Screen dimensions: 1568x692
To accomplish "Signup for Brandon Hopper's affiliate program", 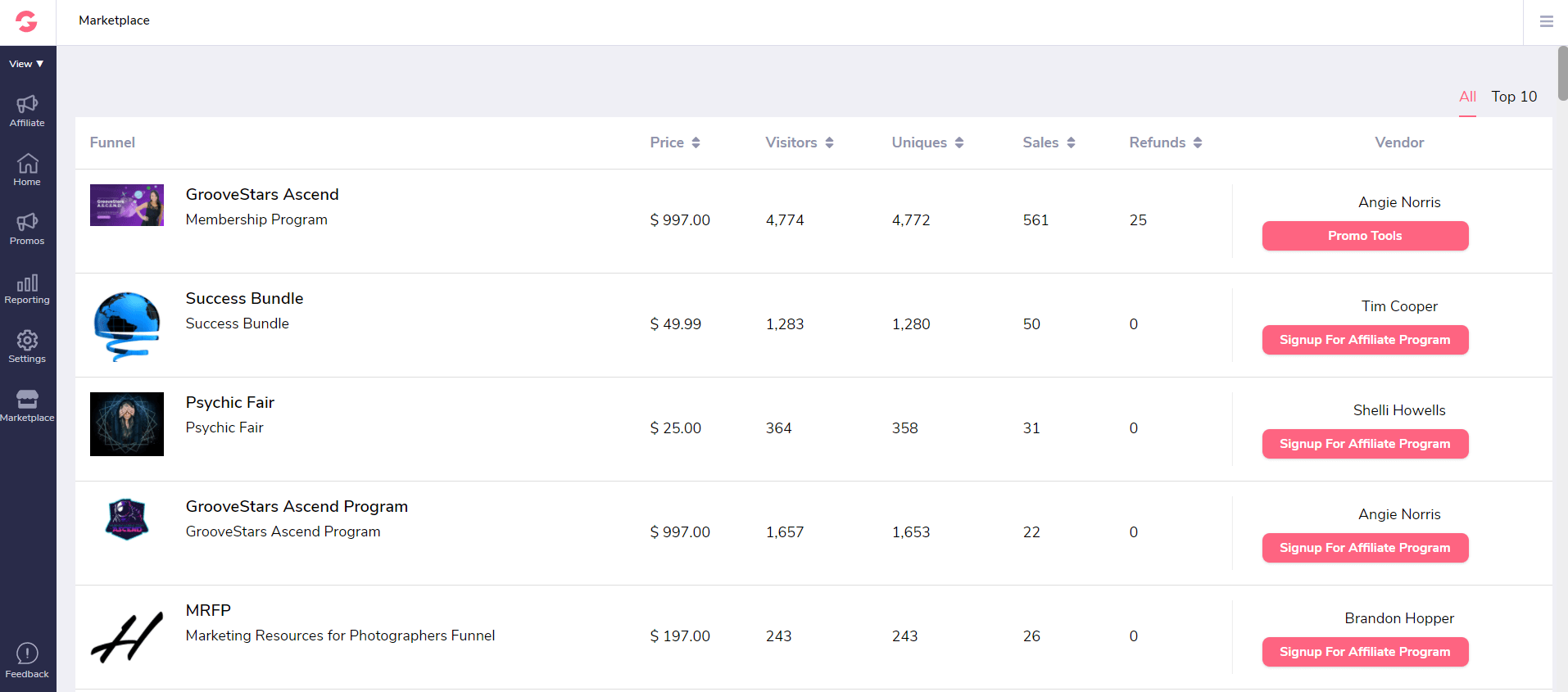I will (1365, 652).
